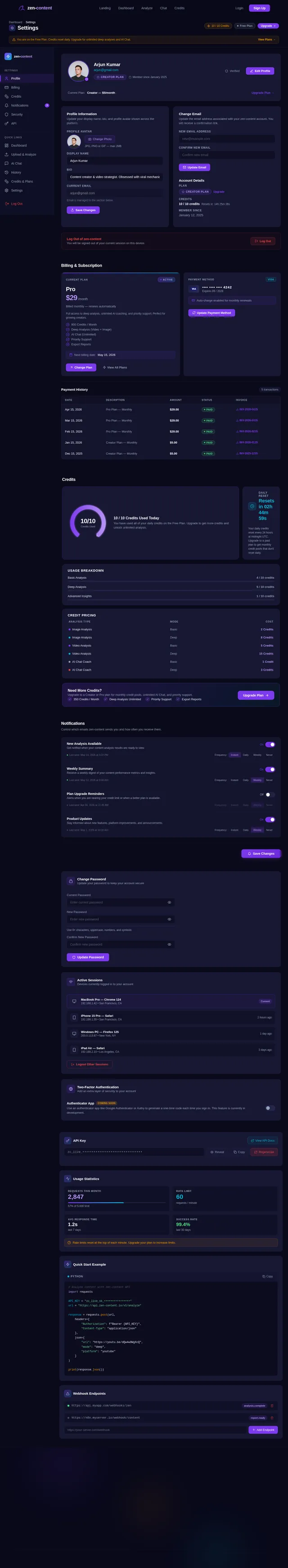
Task: Toggle the Authenticator App switch
Action: [270, 1108]
